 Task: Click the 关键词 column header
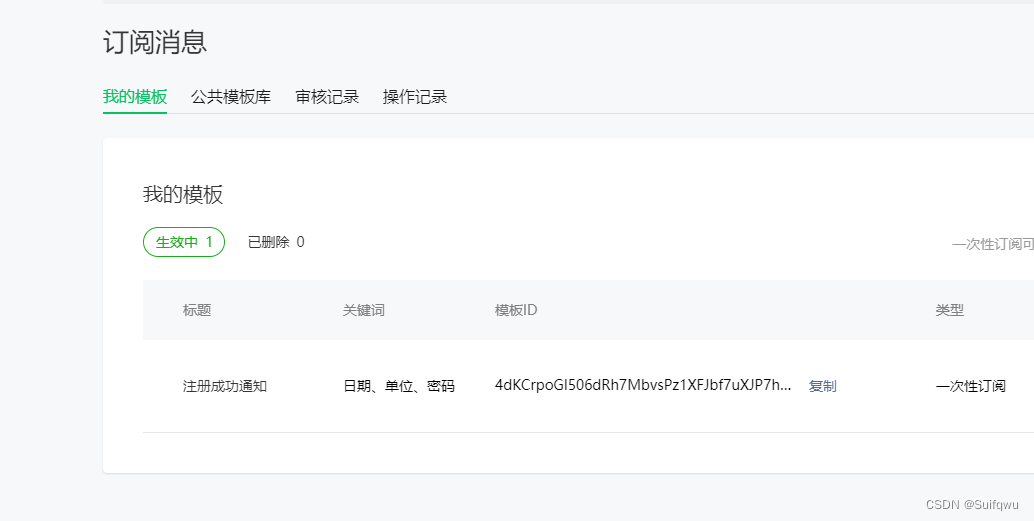[363, 310]
